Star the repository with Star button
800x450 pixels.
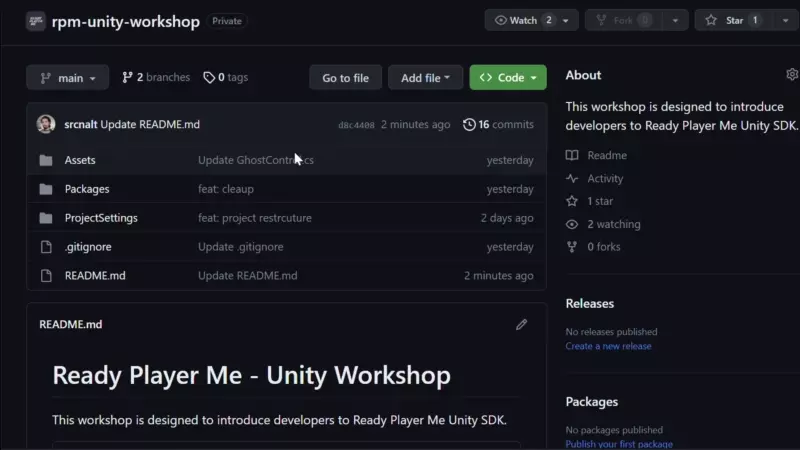point(733,20)
